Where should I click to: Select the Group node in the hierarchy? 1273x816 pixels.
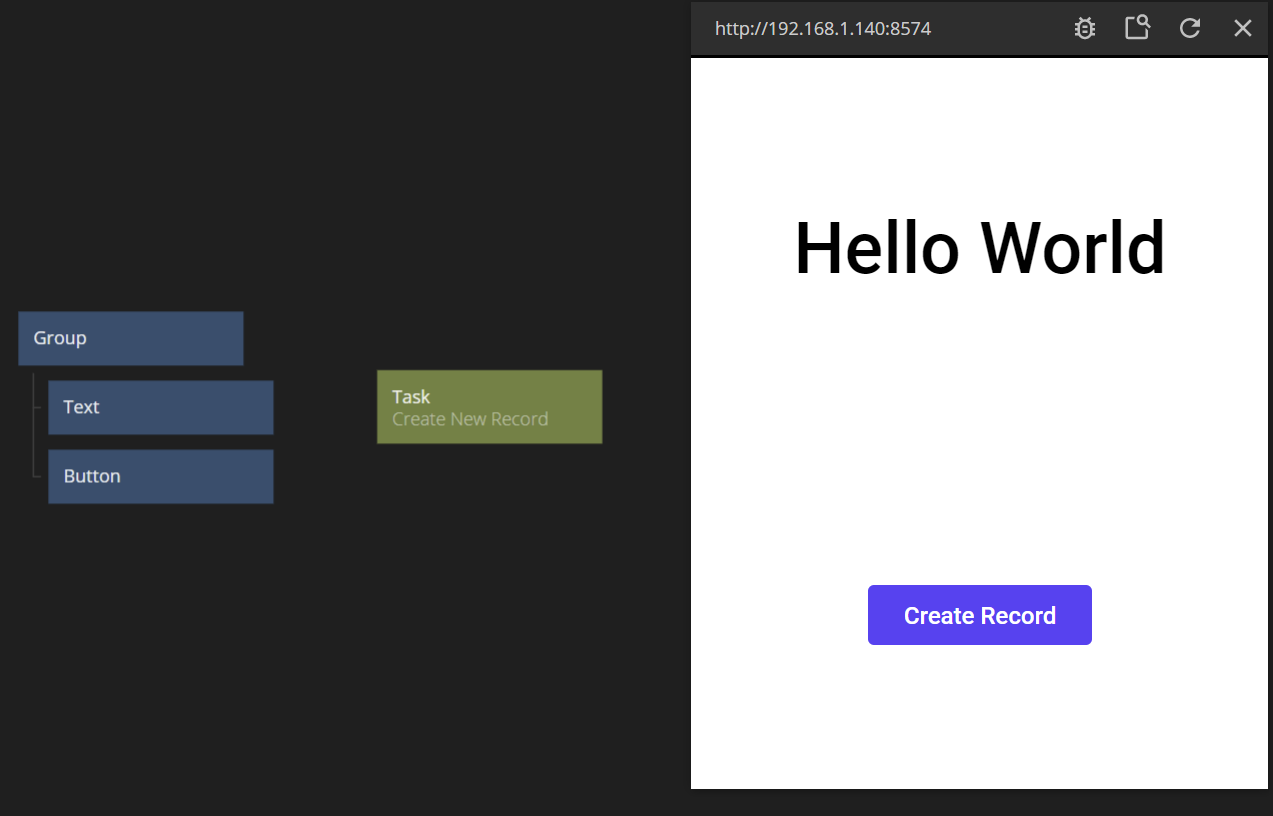tap(130, 338)
